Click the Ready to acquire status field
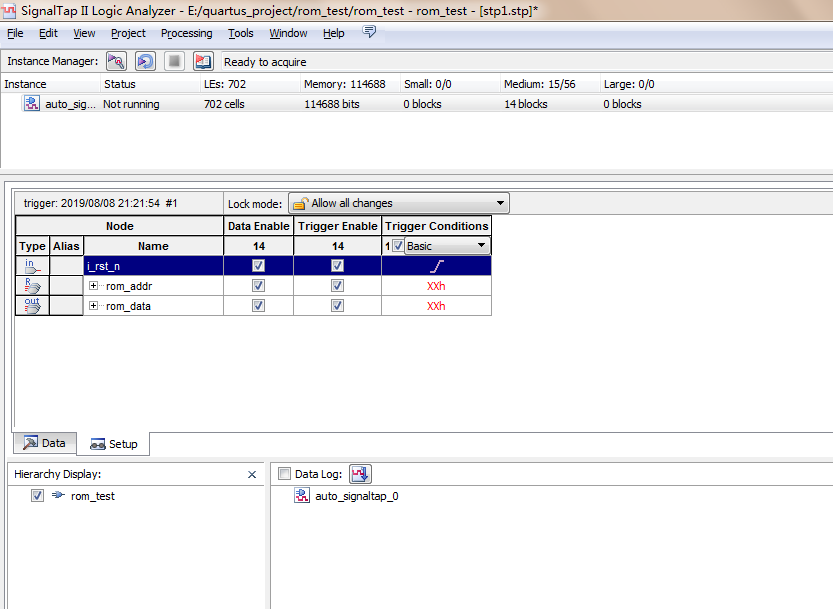Viewport: 833px width, 609px height. [526, 62]
